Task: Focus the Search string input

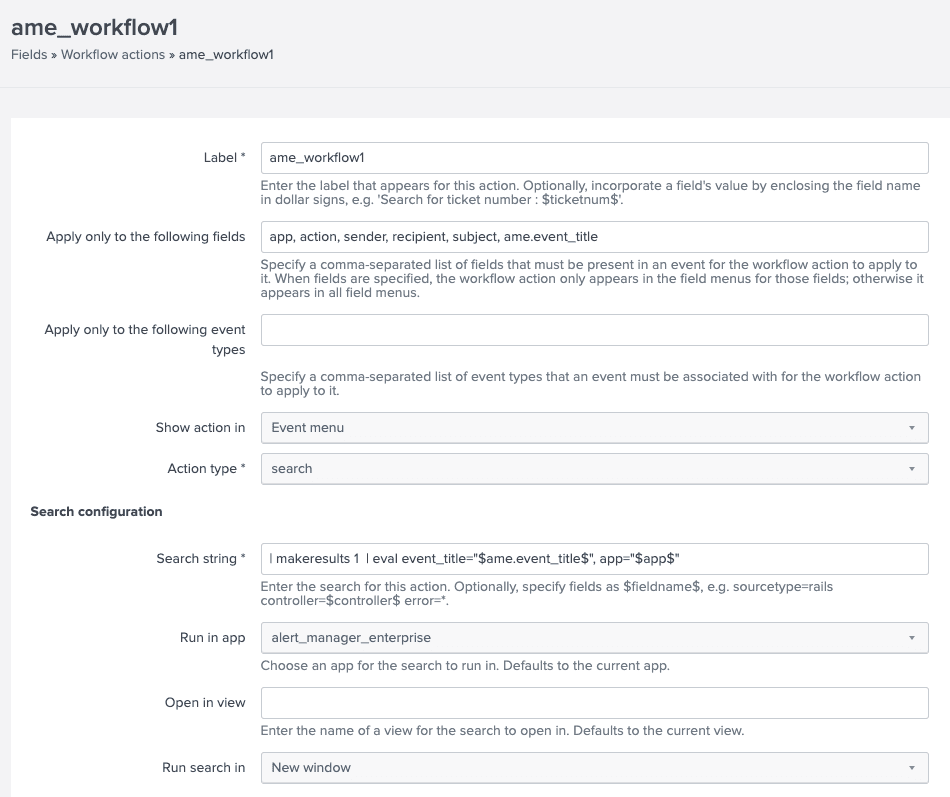Action: [594, 559]
